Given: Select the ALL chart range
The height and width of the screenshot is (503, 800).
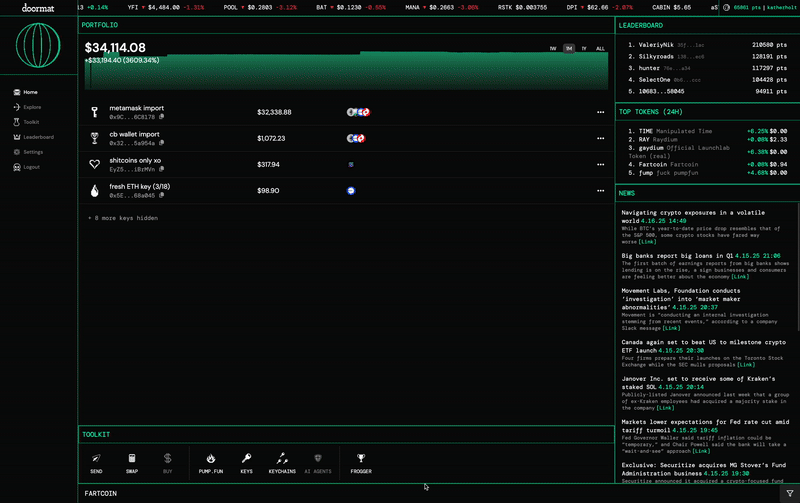Looking at the screenshot, I should tap(600, 48).
